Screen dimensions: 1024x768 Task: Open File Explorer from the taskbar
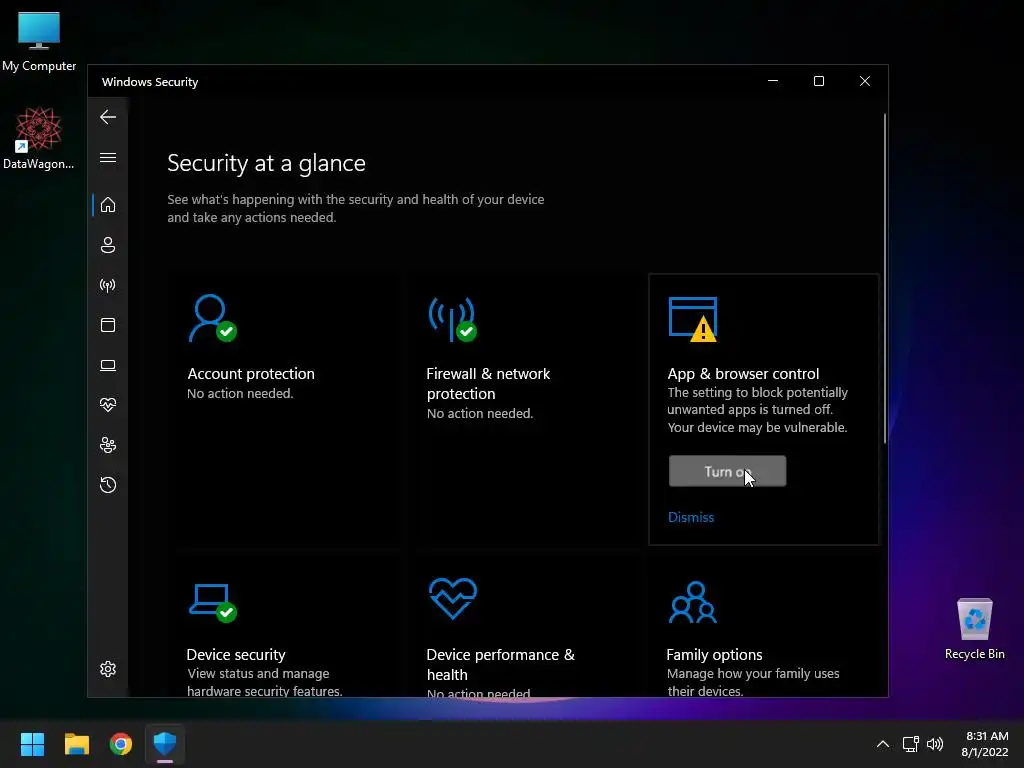76,744
